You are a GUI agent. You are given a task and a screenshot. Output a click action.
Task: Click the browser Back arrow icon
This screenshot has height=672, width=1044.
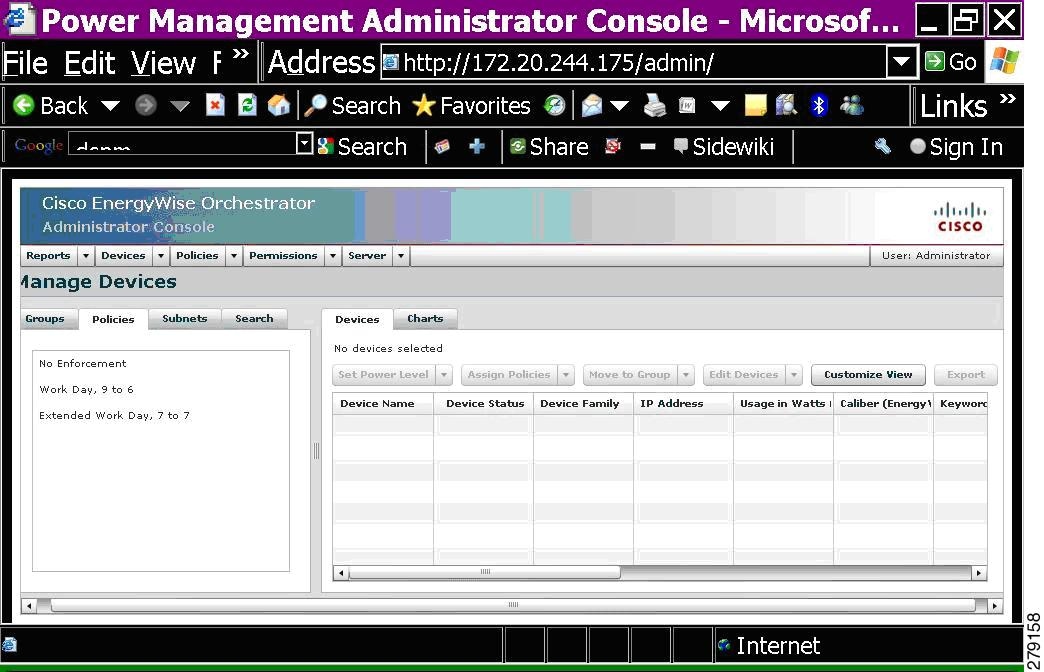click(24, 105)
